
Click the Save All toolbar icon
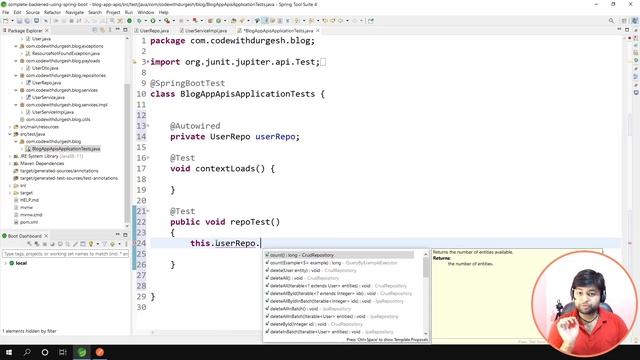point(27,21)
